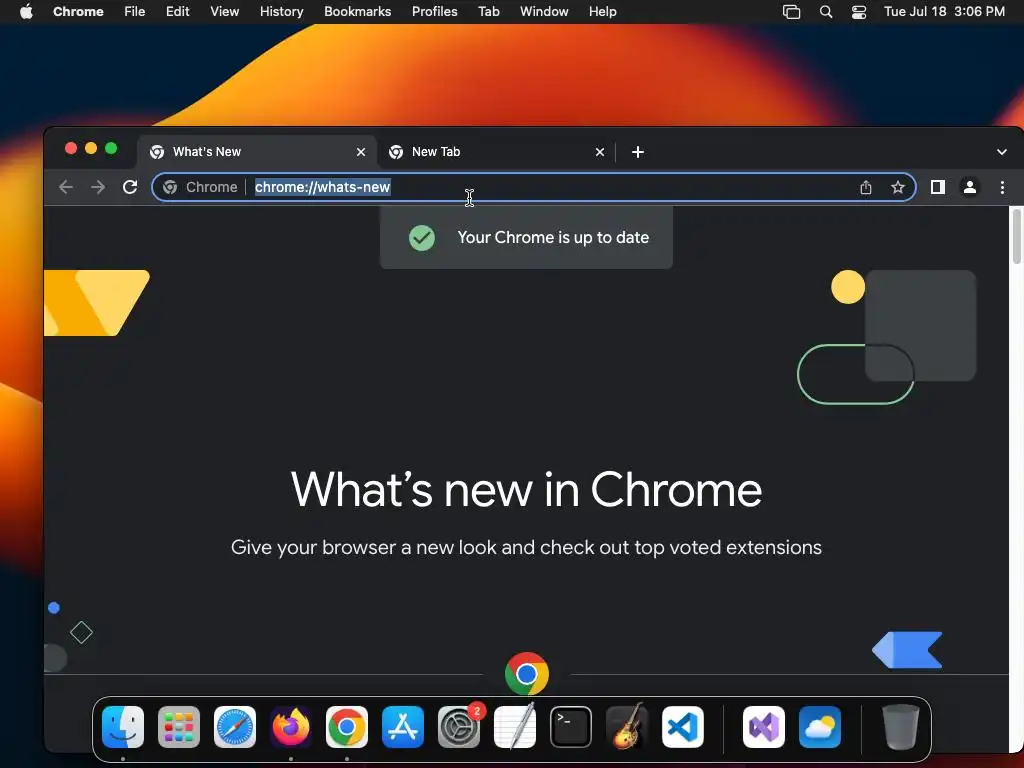Open Control Center in menu bar
This screenshot has width=1024, height=768.
[x=859, y=12]
